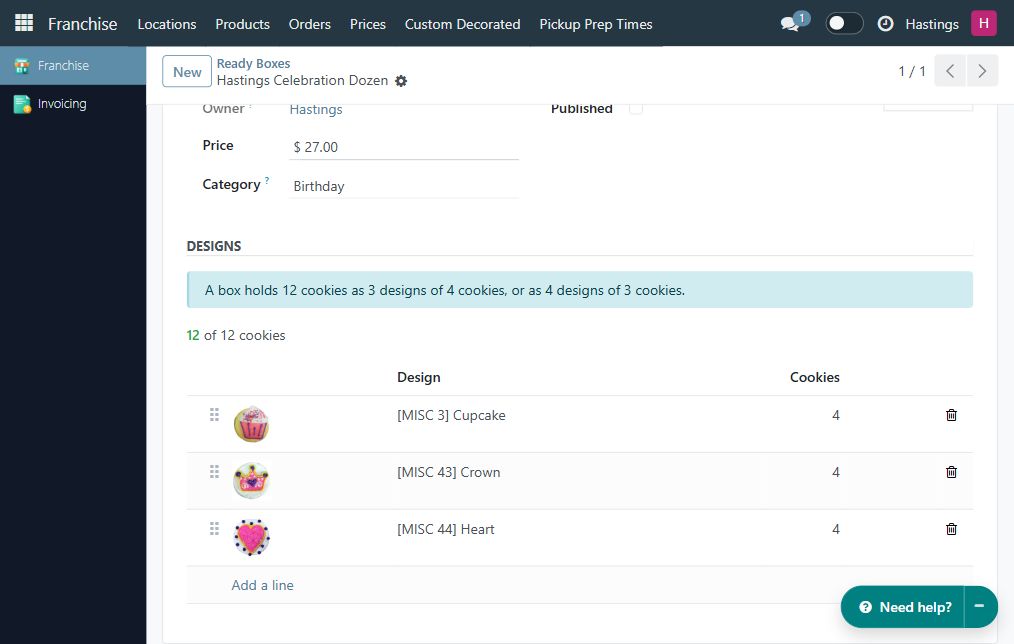Toggle the switch in the top bar
Screen dimensions: 1014x644
[x=844, y=23]
